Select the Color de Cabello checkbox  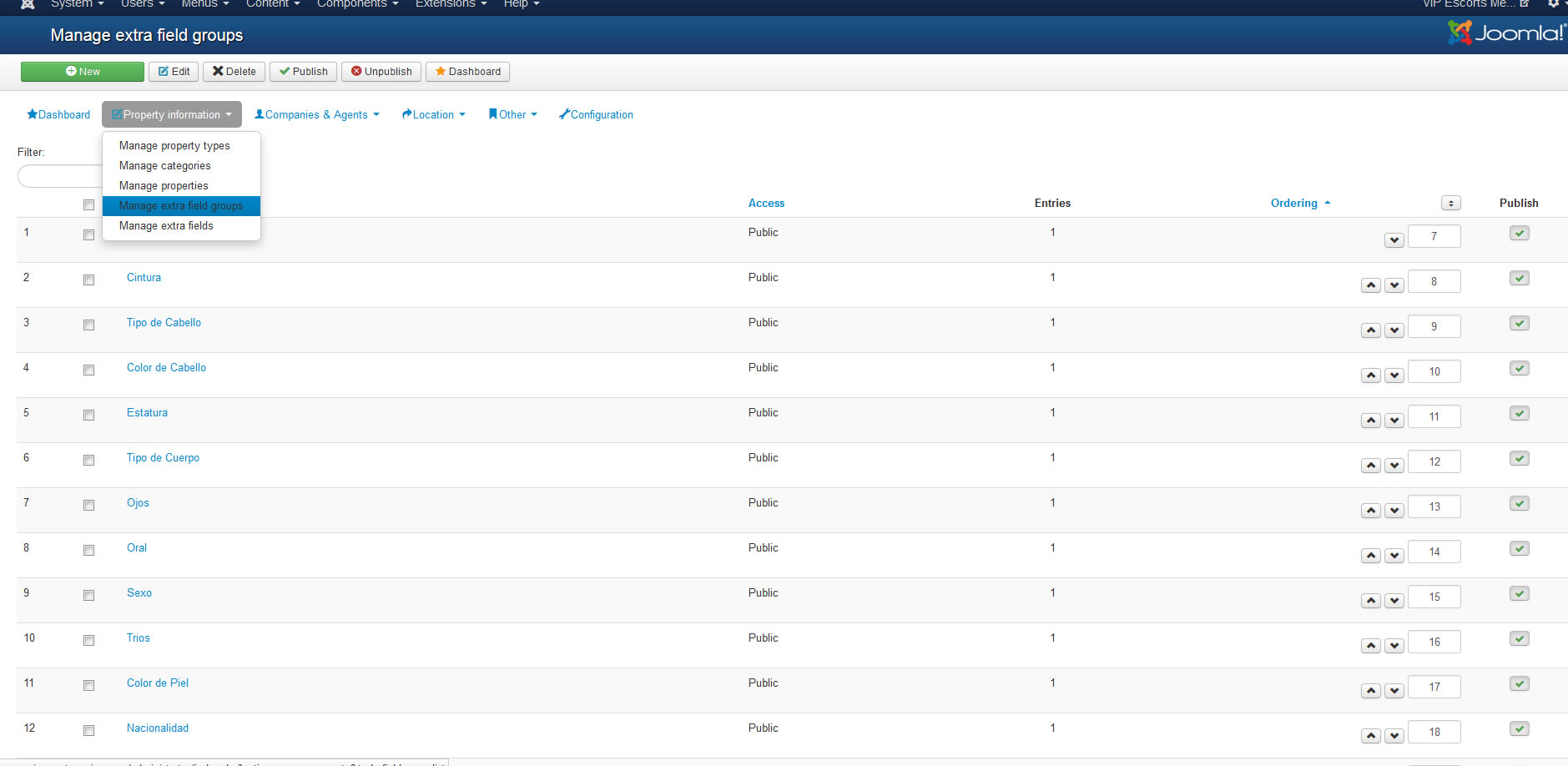(x=88, y=370)
